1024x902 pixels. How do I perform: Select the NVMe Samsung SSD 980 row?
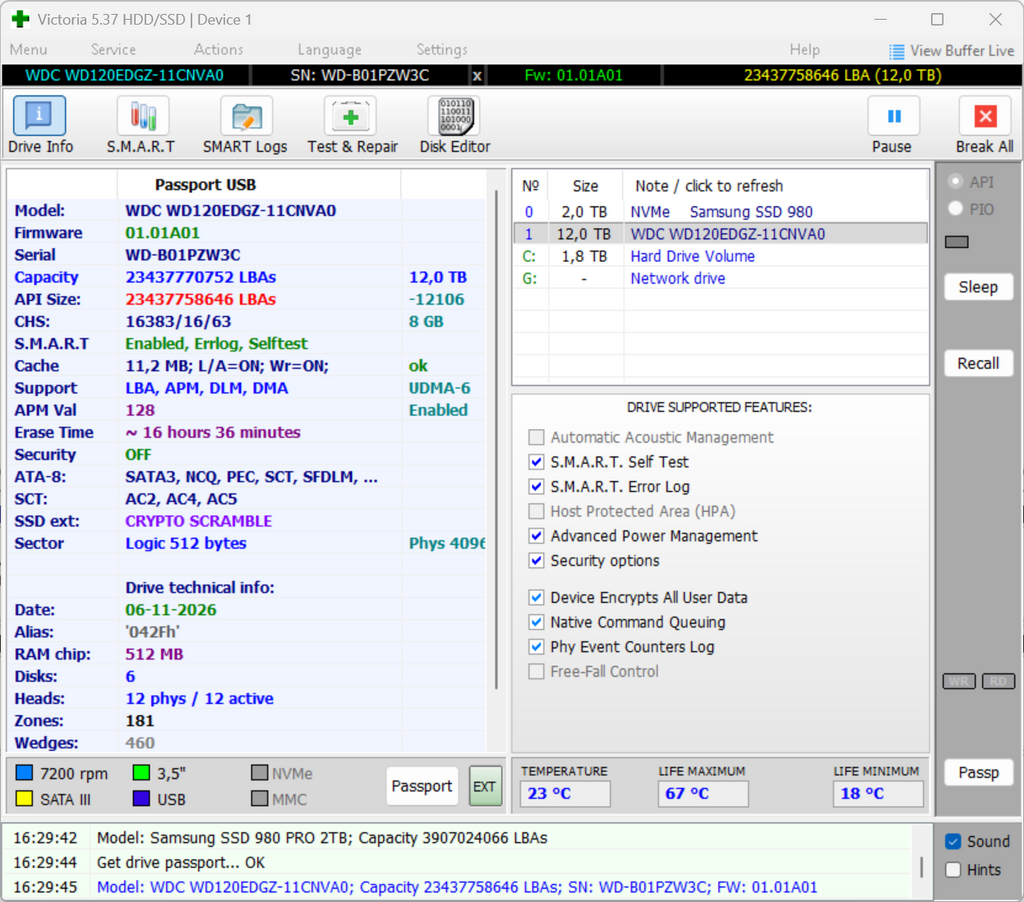coord(720,212)
